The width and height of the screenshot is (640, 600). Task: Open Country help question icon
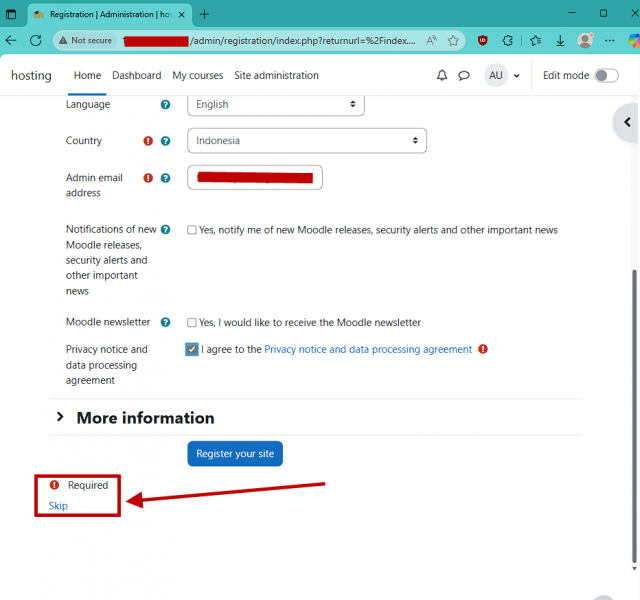[165, 141]
